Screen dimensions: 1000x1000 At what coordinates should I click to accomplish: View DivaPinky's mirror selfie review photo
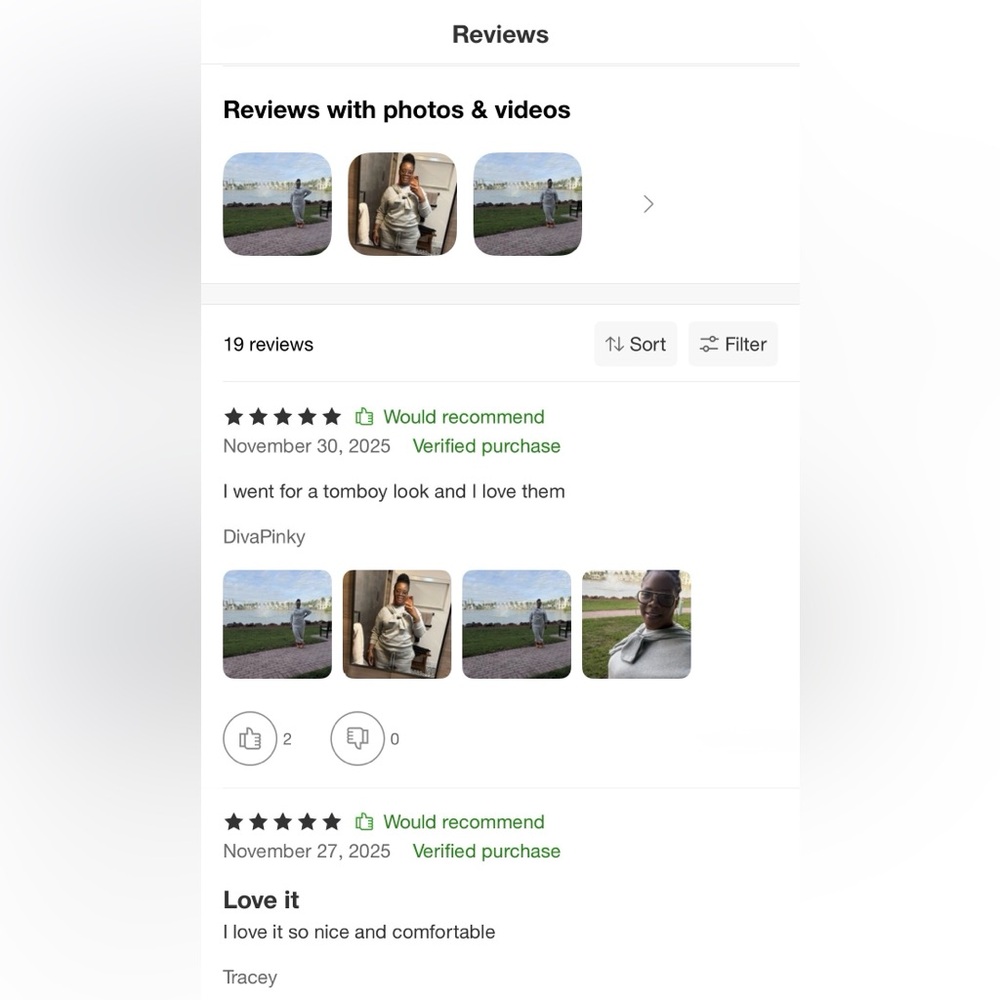click(397, 624)
